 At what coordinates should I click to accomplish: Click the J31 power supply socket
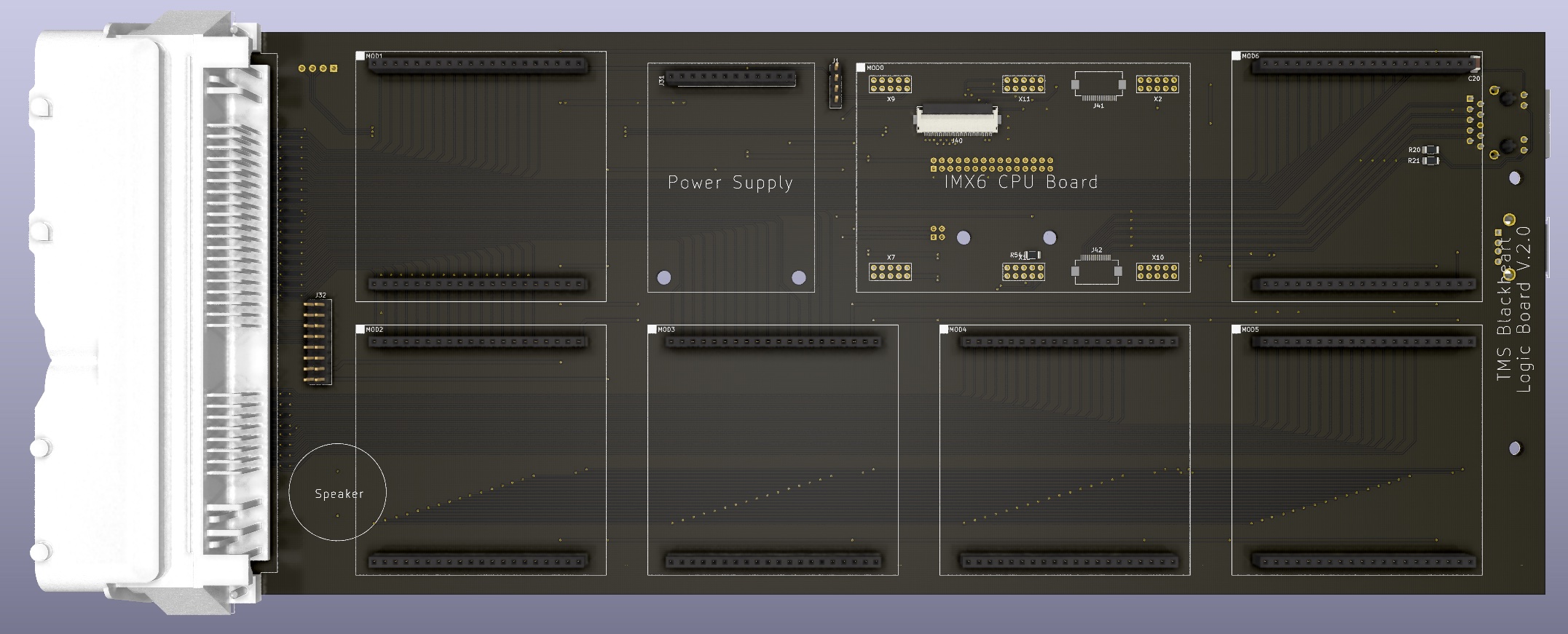tap(731, 78)
